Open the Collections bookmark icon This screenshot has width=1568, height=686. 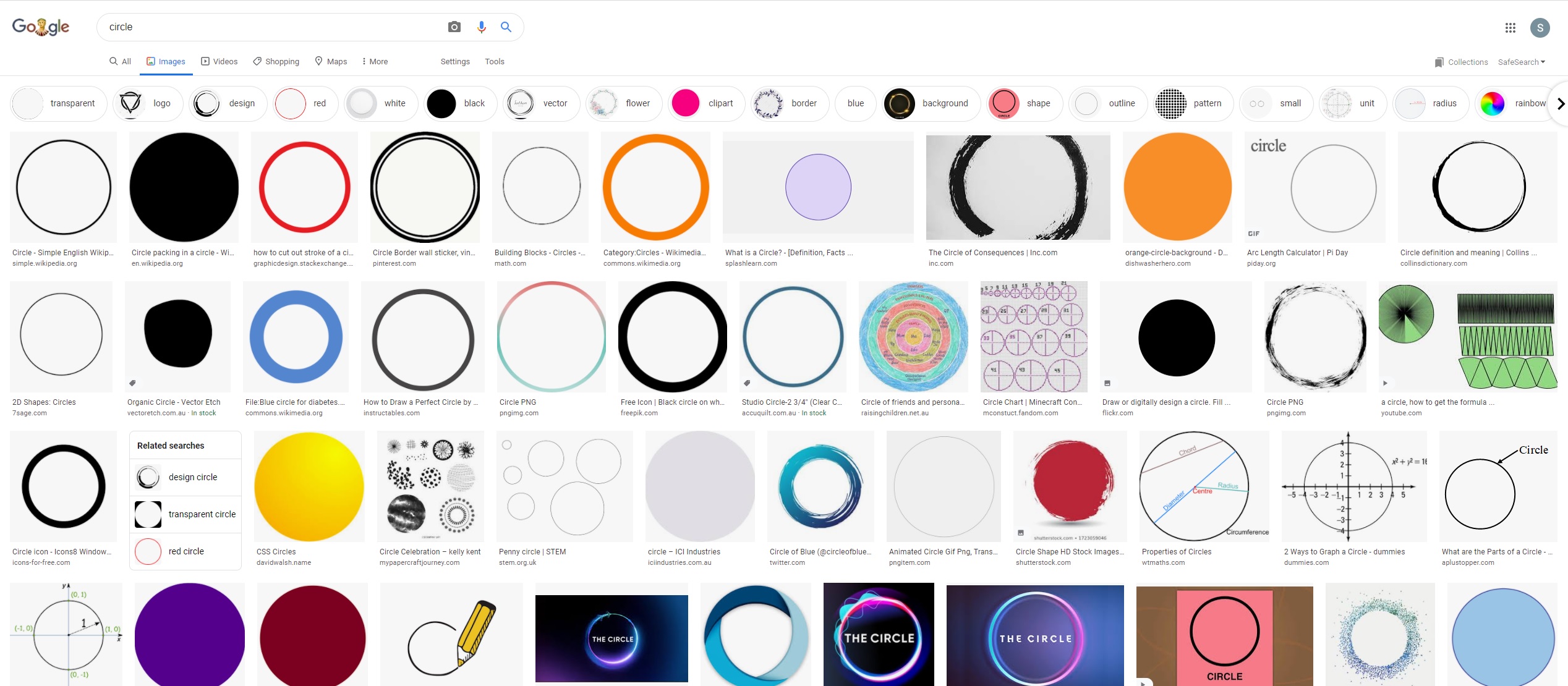pos(1439,62)
